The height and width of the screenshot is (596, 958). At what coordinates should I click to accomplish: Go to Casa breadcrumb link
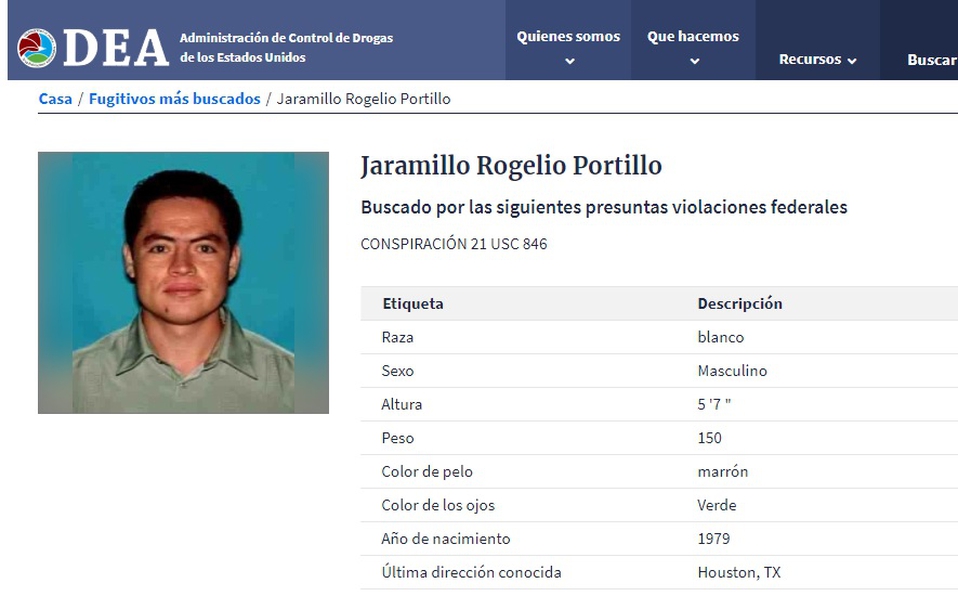(55, 99)
